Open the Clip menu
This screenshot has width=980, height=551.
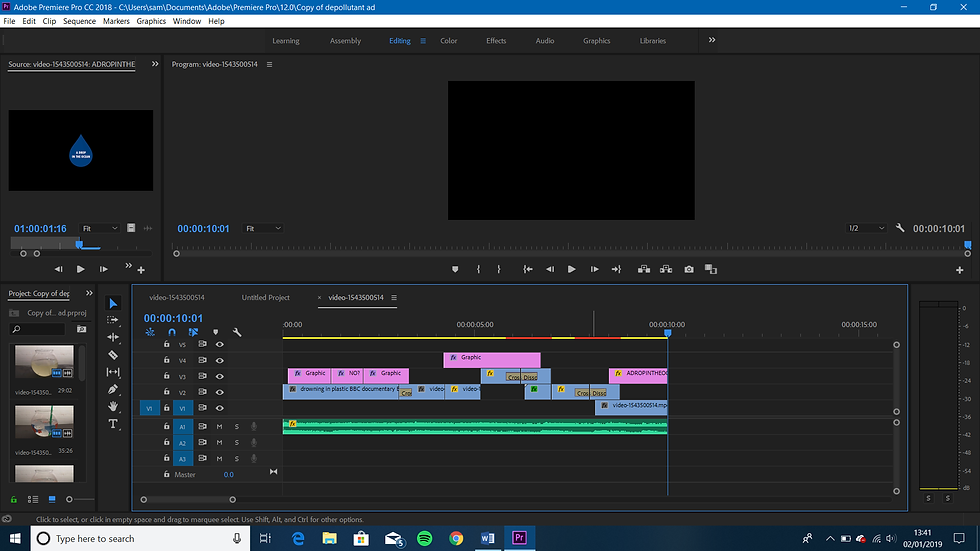click(49, 21)
